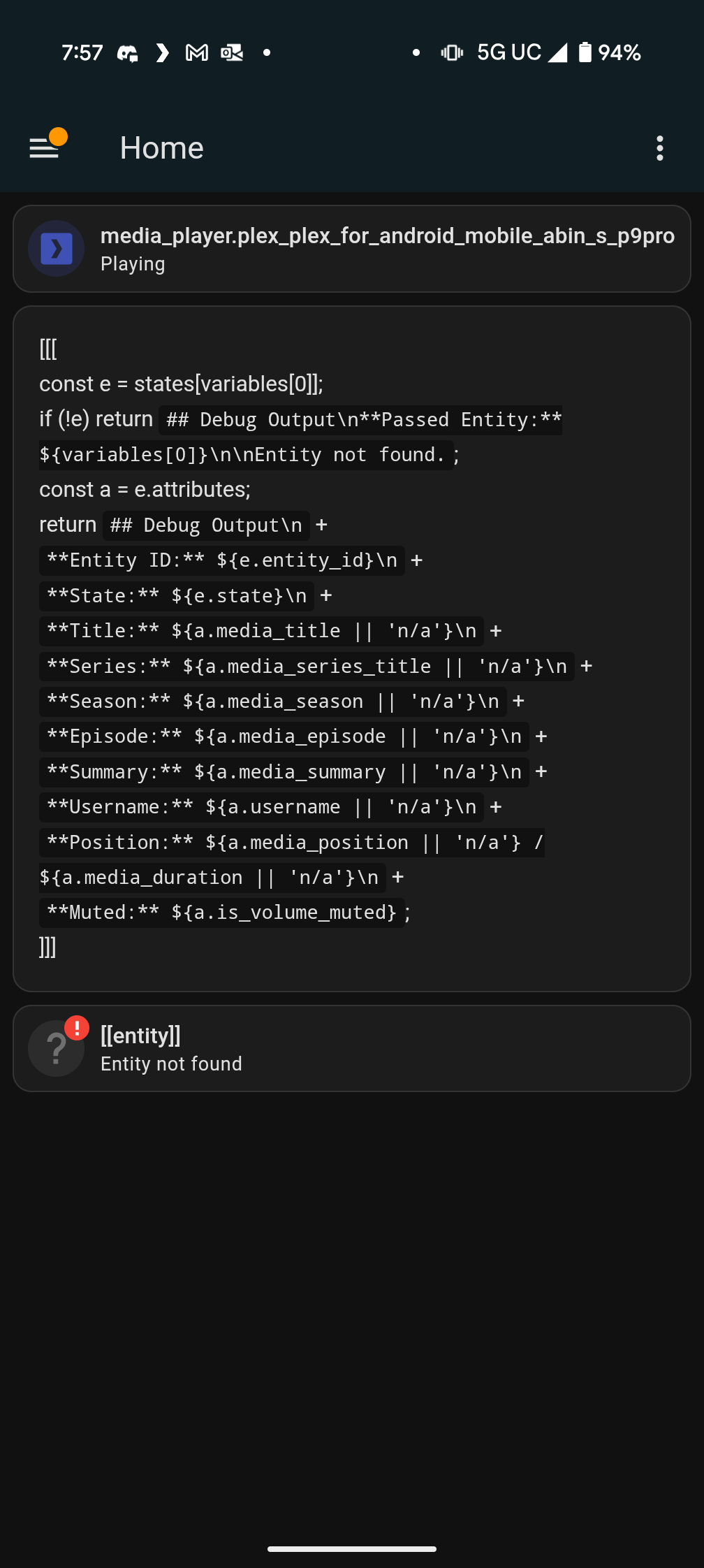This screenshot has width=704, height=1568.
Task: Tap the vibrate mode status icon
Action: coord(452,53)
